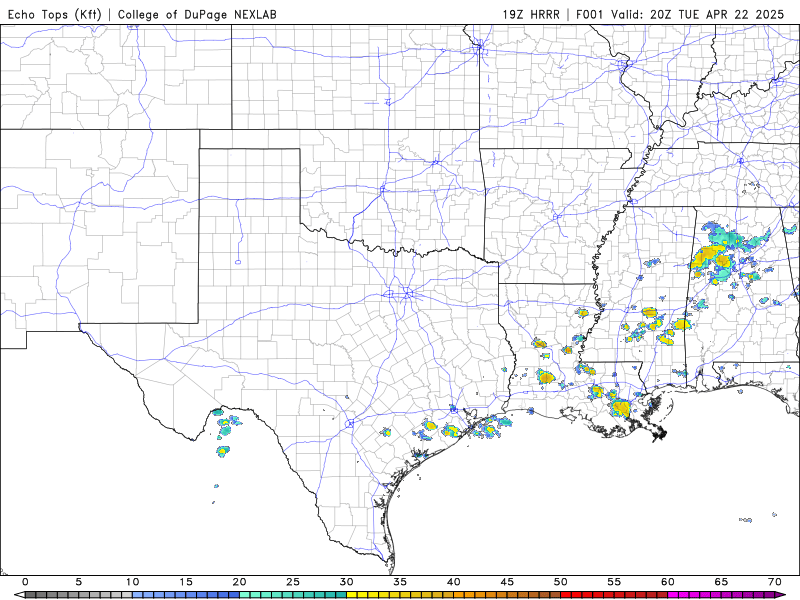Click the "45" tick label on the color scale
This screenshot has height=600, width=800.
(507, 582)
